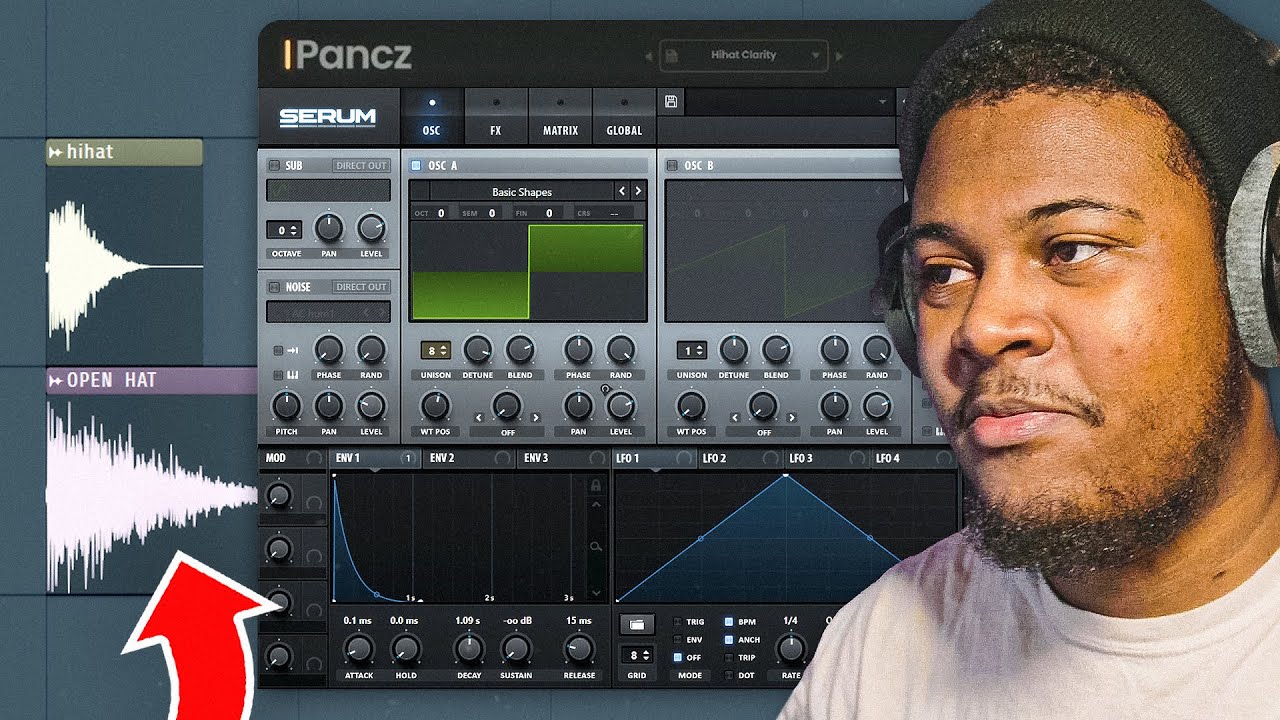Enable the NOISE oscillator

pyautogui.click(x=274, y=287)
